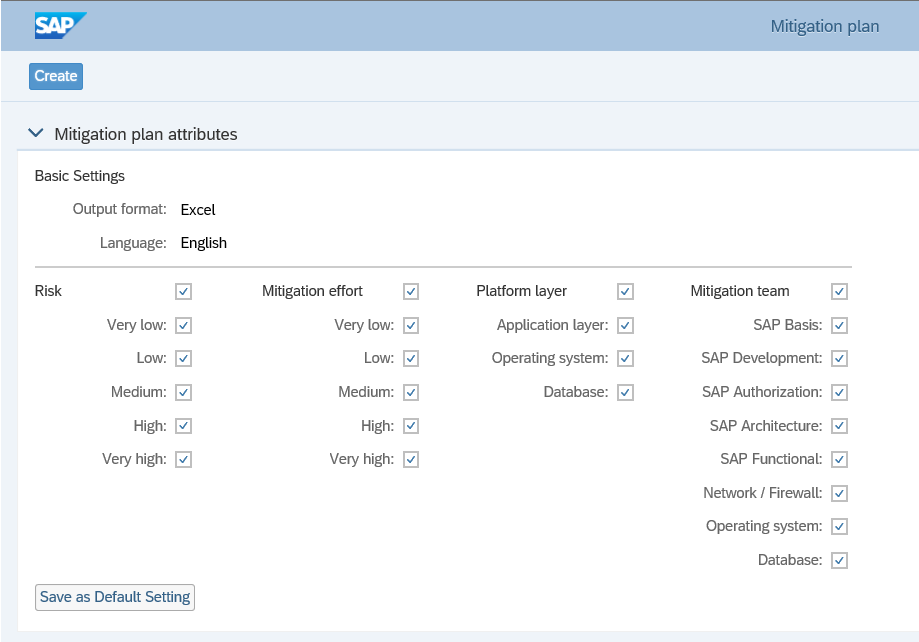Toggle the Risk Very high checkbox

click(183, 460)
